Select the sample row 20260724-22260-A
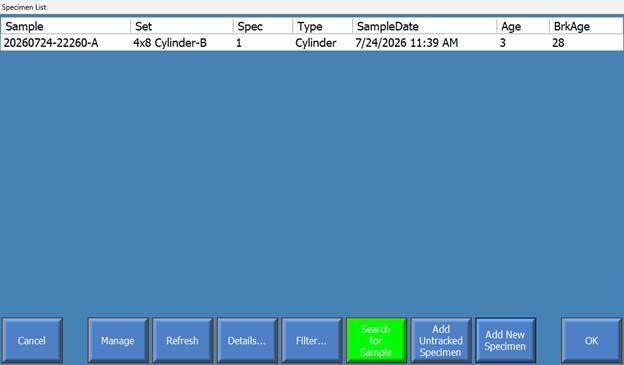The height and width of the screenshot is (365, 624). (312, 43)
